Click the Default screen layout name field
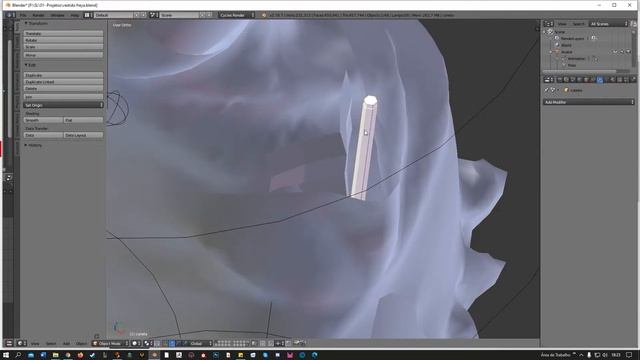The height and width of the screenshot is (360, 640). click(114, 15)
